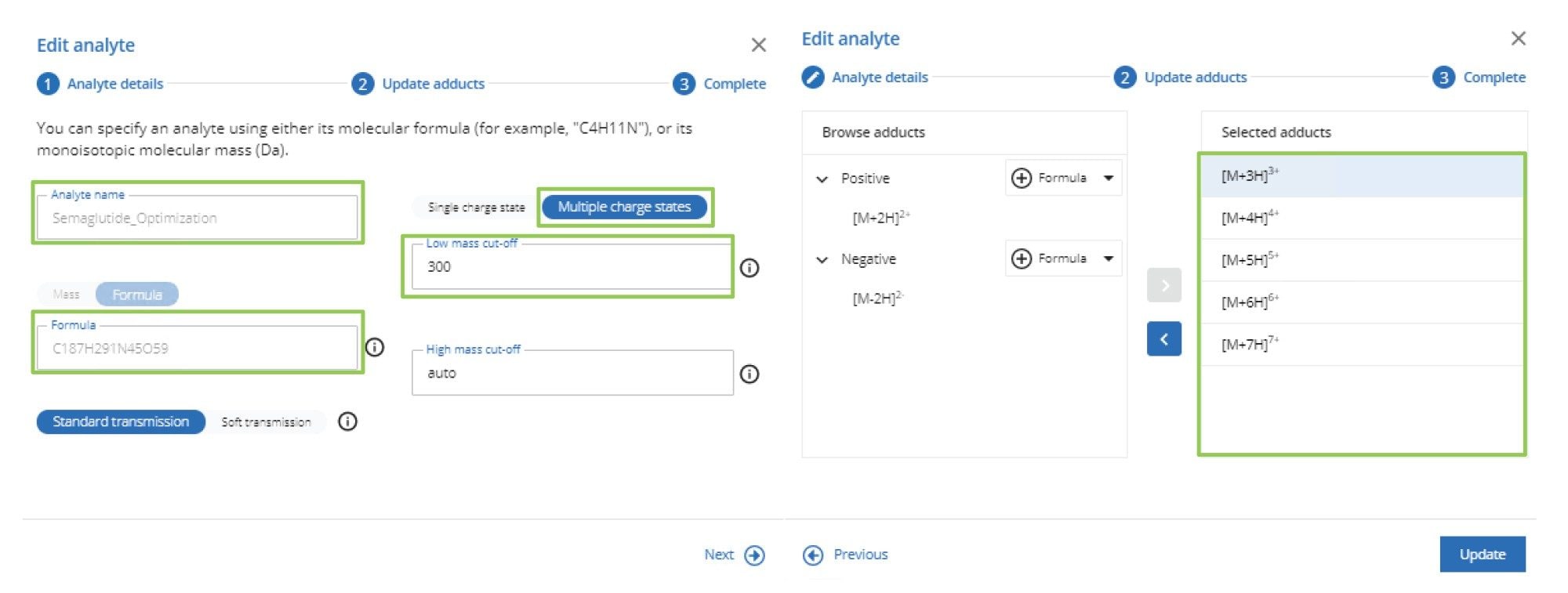The image size is (1568, 593).
Task: Collapse the Positive adducts section
Action: (821, 178)
